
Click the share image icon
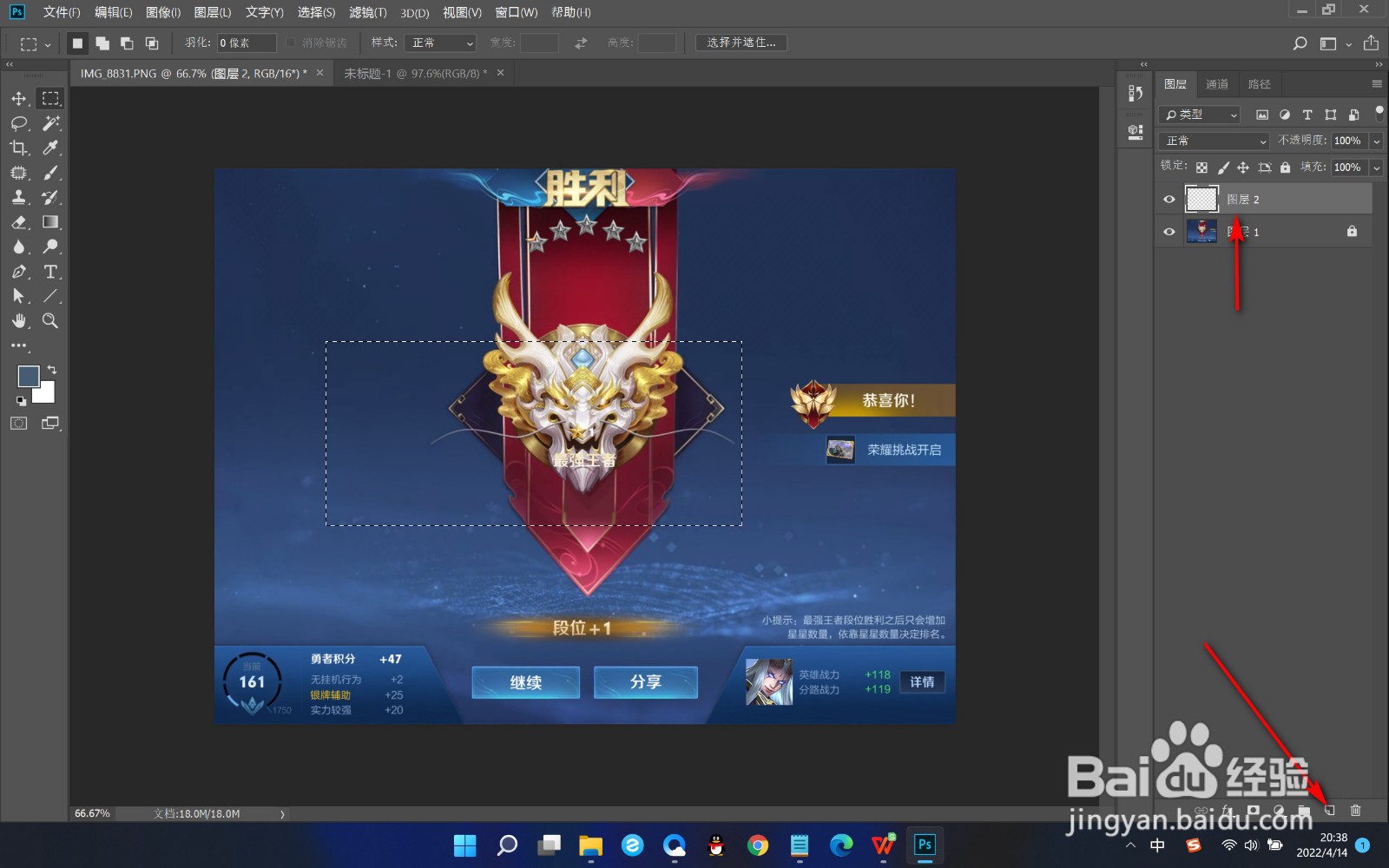(1371, 43)
